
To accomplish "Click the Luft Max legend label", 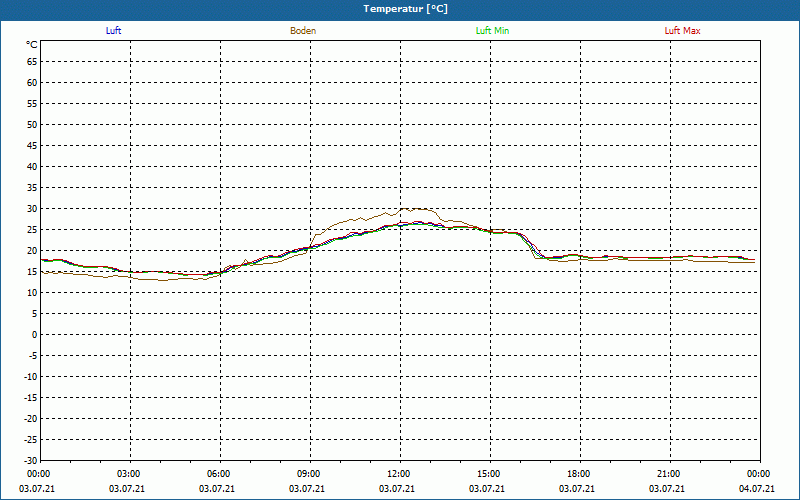I will 682,31.
